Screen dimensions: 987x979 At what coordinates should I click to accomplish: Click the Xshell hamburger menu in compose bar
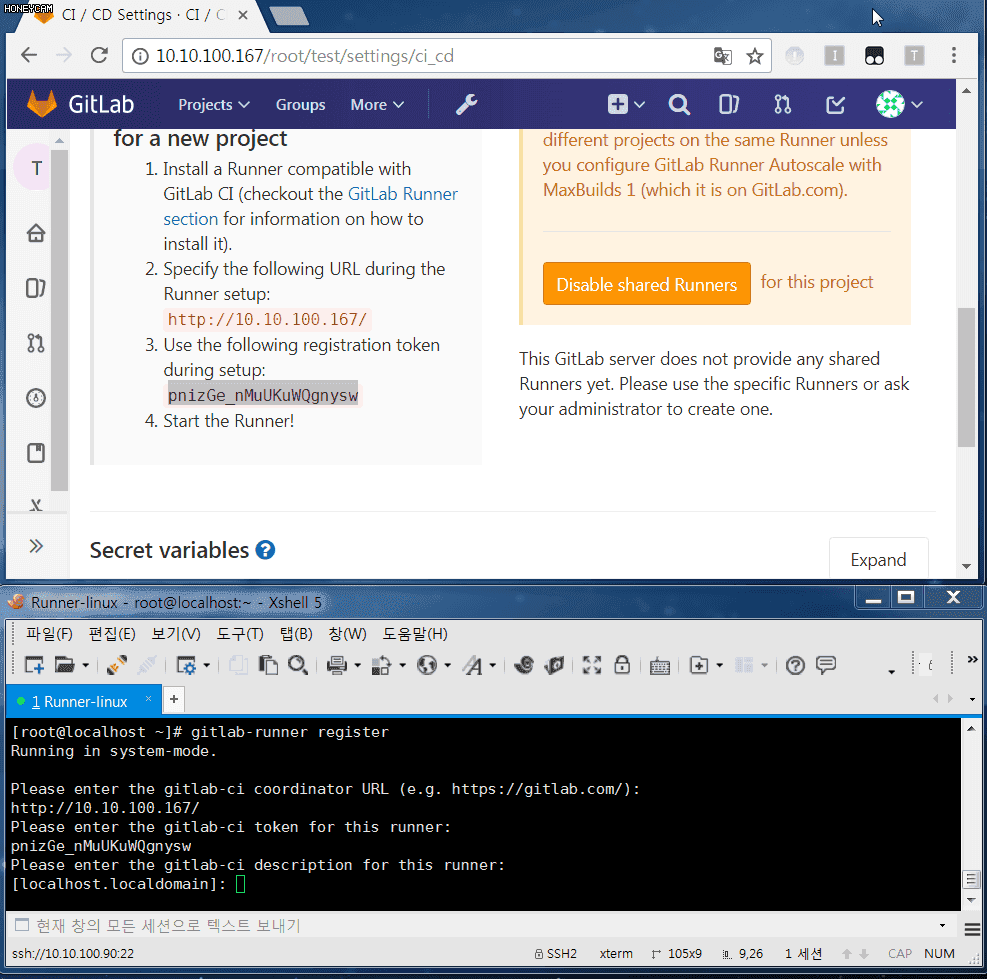[x=972, y=929]
